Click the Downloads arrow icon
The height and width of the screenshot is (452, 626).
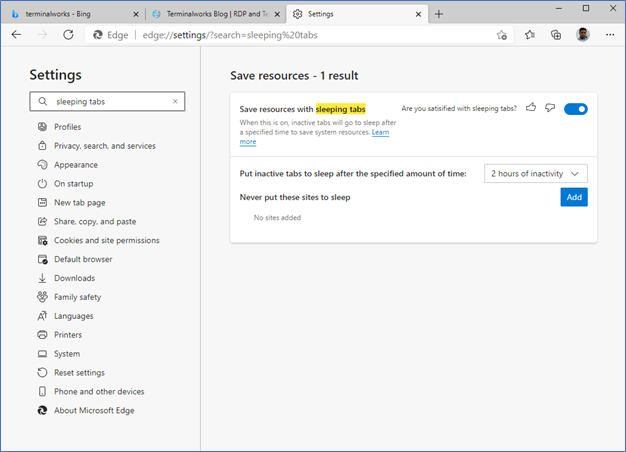coord(42,278)
